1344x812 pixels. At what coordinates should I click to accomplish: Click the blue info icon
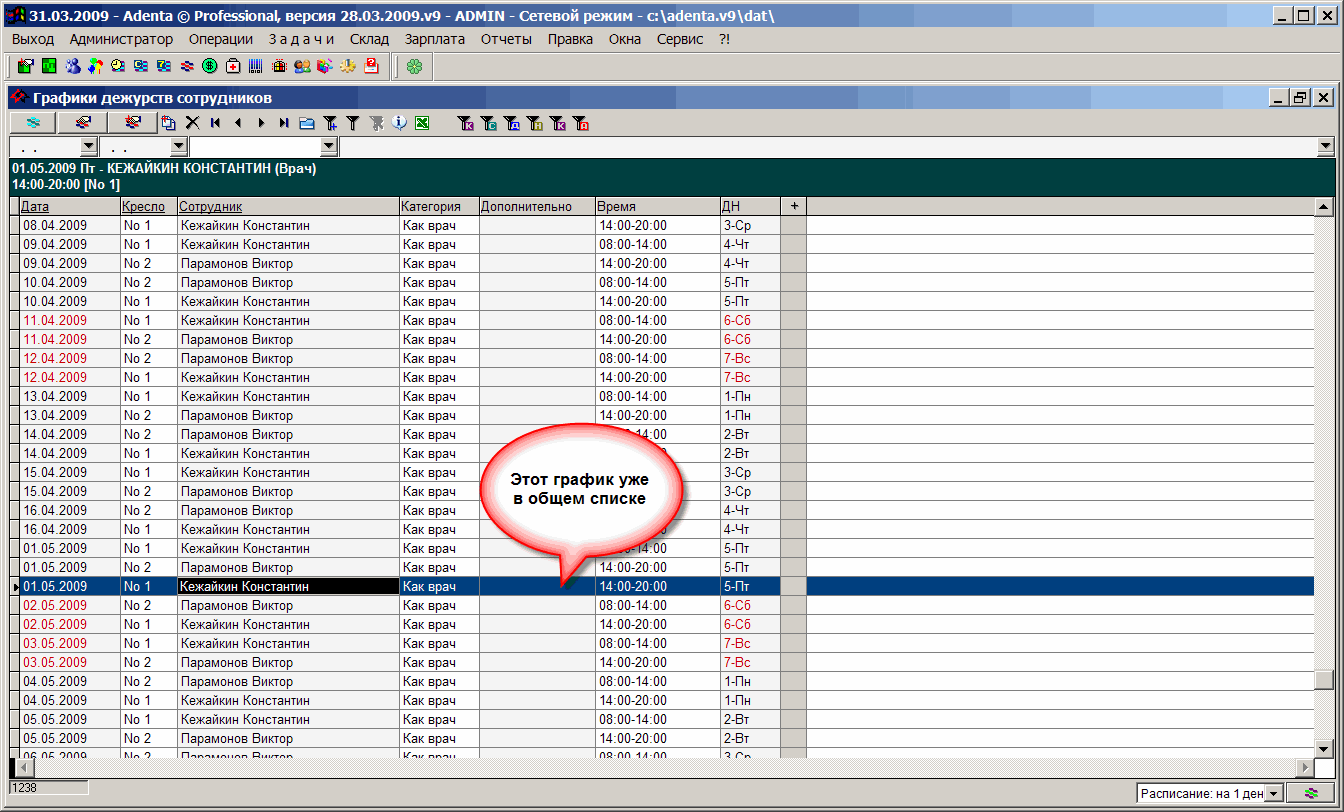[399, 123]
